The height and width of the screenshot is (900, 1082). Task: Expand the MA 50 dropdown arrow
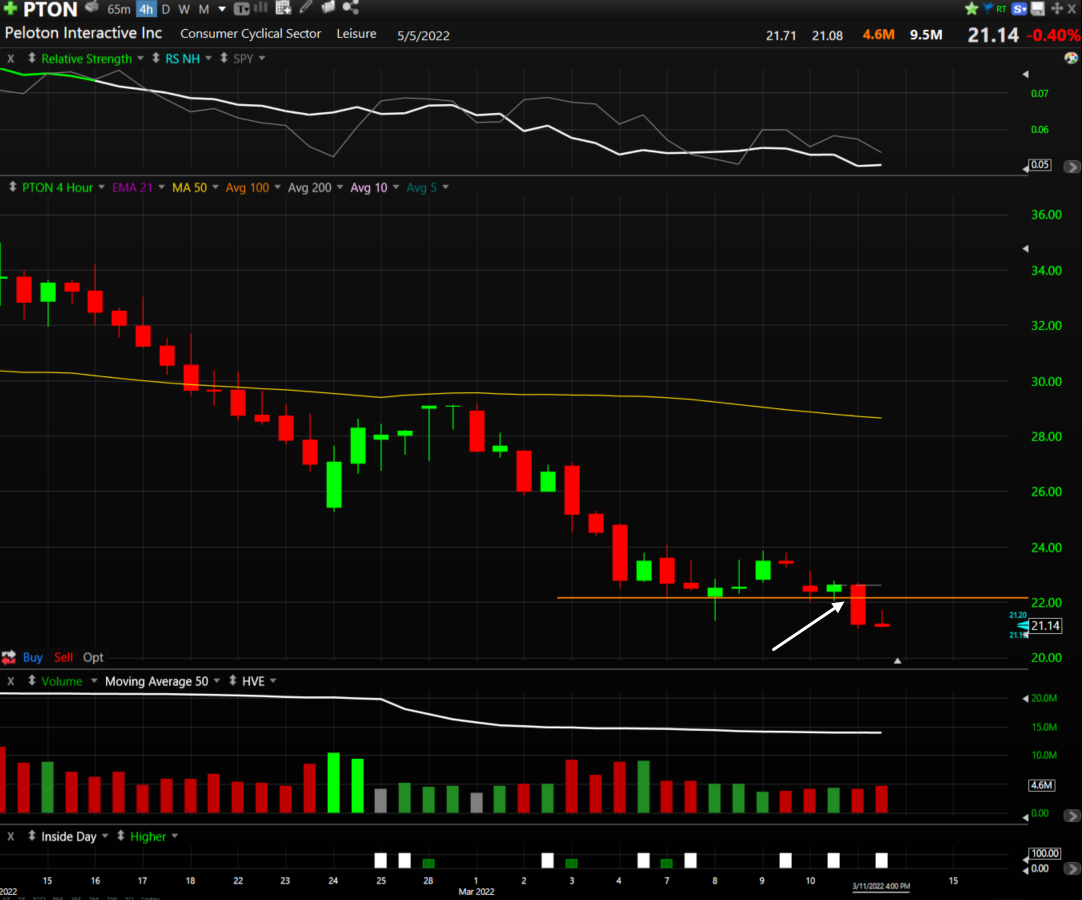click(x=215, y=187)
